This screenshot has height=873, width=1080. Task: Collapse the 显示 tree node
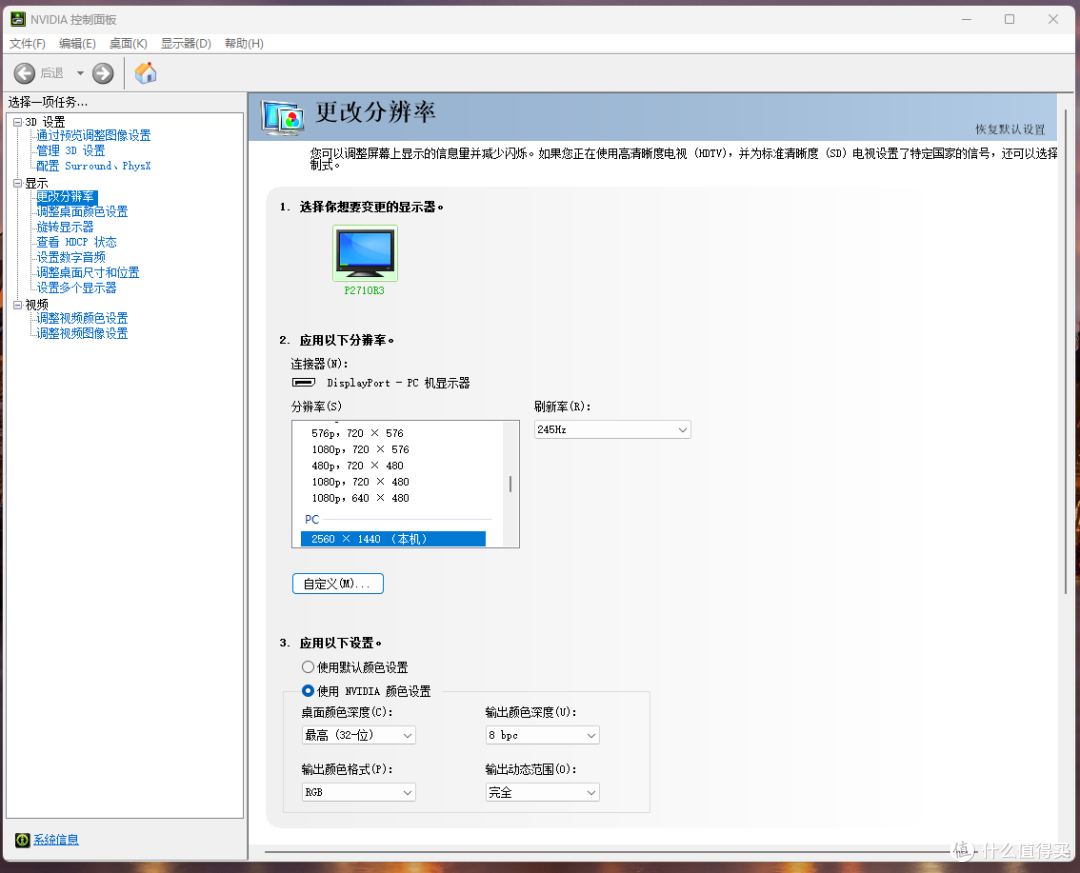click(x=17, y=183)
